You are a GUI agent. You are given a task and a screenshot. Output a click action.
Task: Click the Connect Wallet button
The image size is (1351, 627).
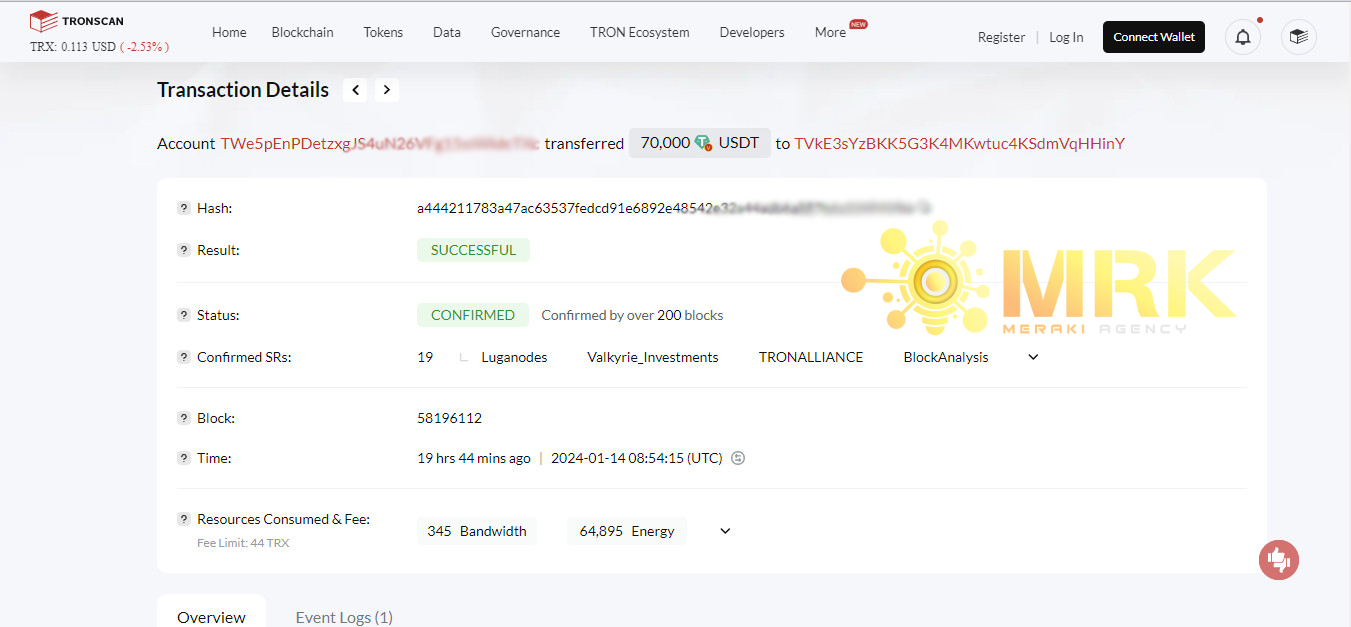click(x=1154, y=37)
